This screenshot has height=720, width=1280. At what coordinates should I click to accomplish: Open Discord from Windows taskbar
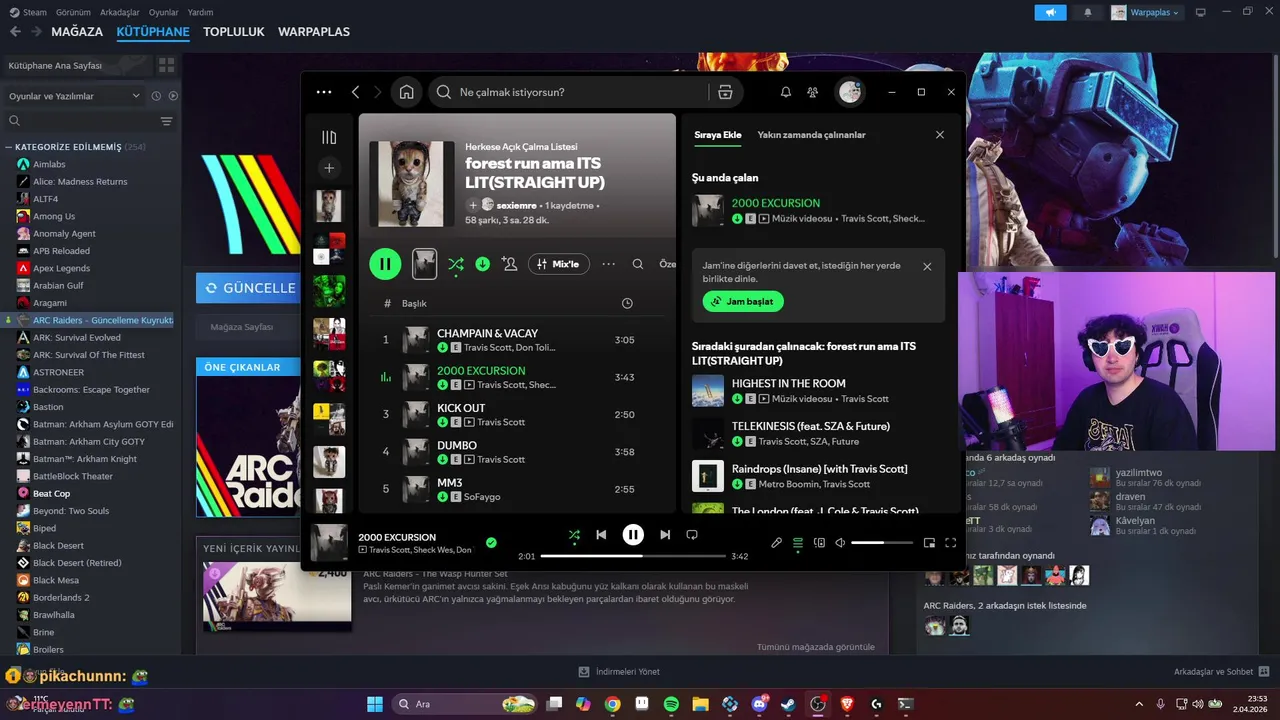(x=759, y=704)
